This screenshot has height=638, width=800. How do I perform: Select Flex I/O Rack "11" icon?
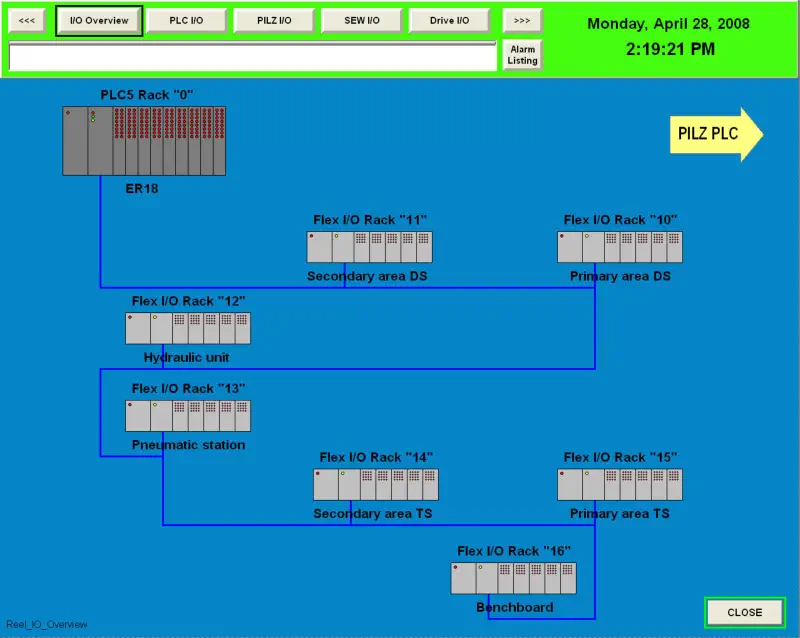point(369,247)
